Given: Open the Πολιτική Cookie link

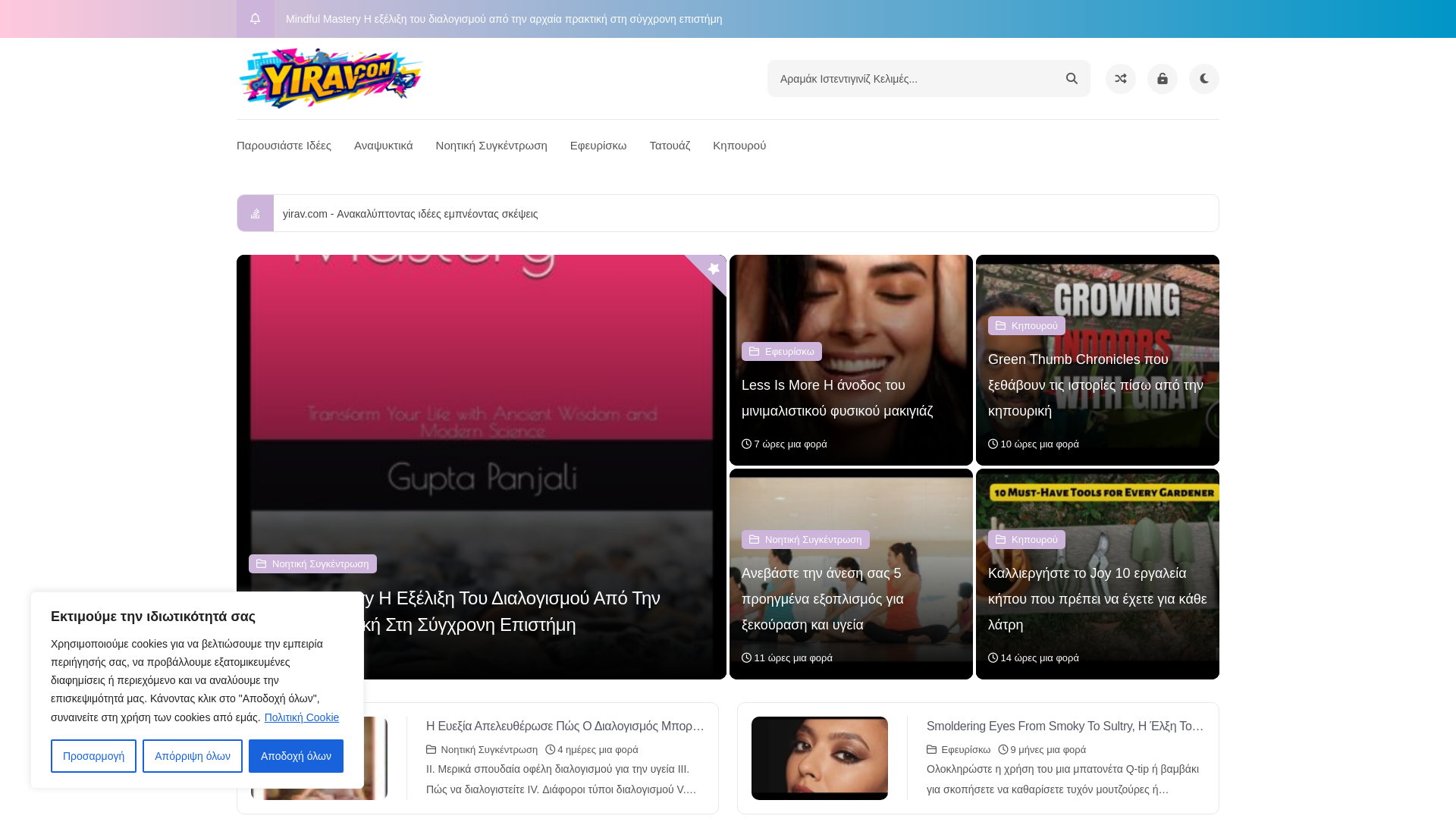Looking at the screenshot, I should coord(302,717).
